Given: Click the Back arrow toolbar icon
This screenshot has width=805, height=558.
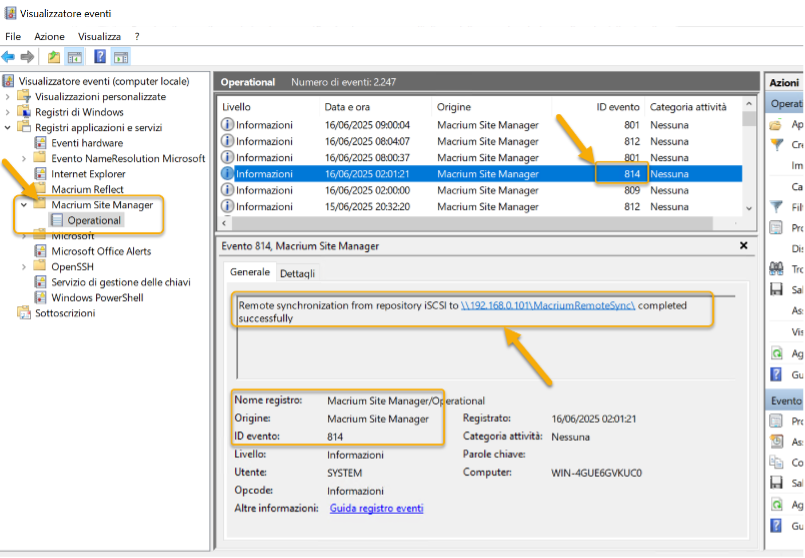Looking at the screenshot, I should (x=8, y=56).
